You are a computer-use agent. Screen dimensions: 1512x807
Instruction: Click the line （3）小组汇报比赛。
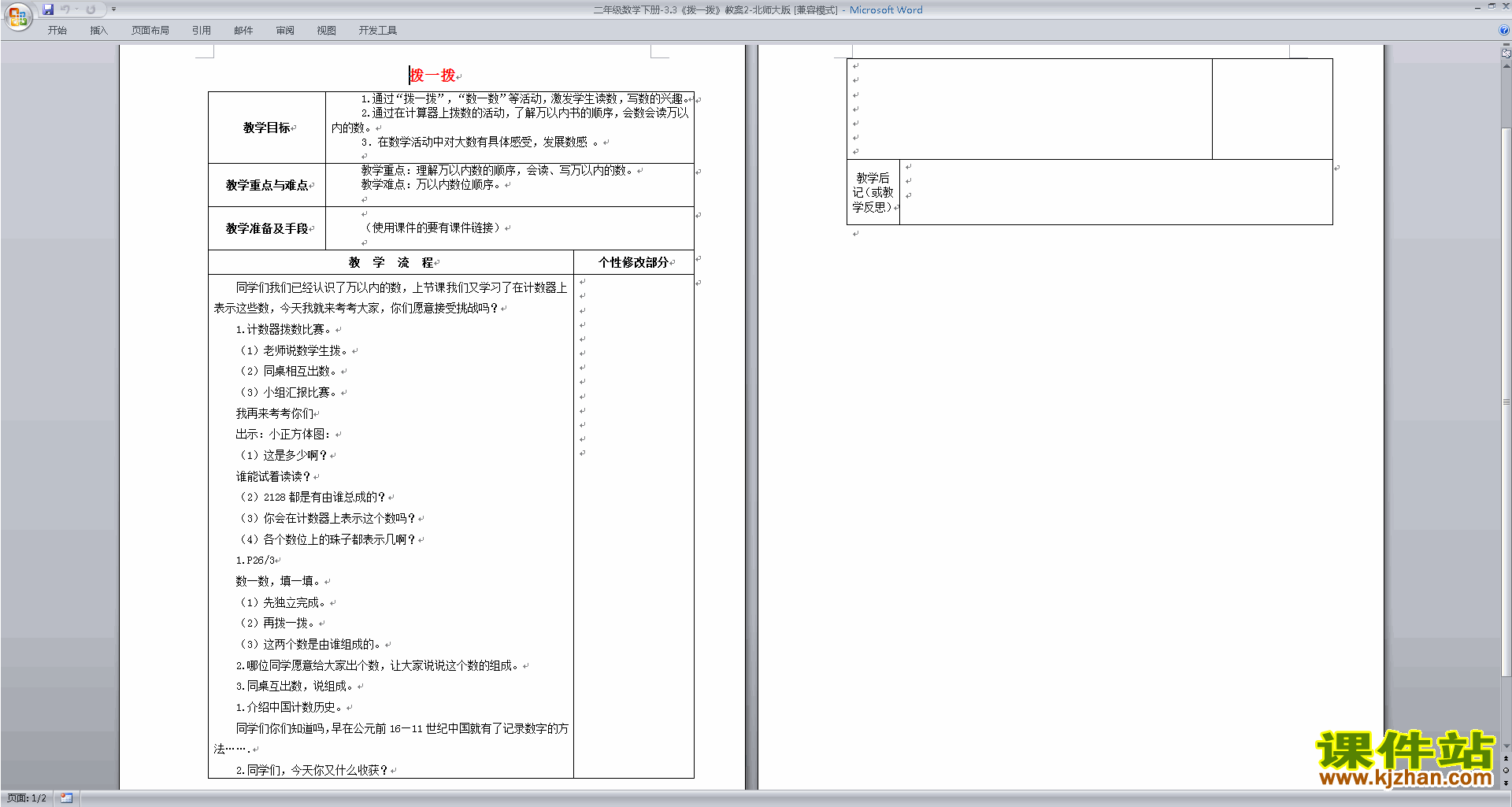coord(287,392)
